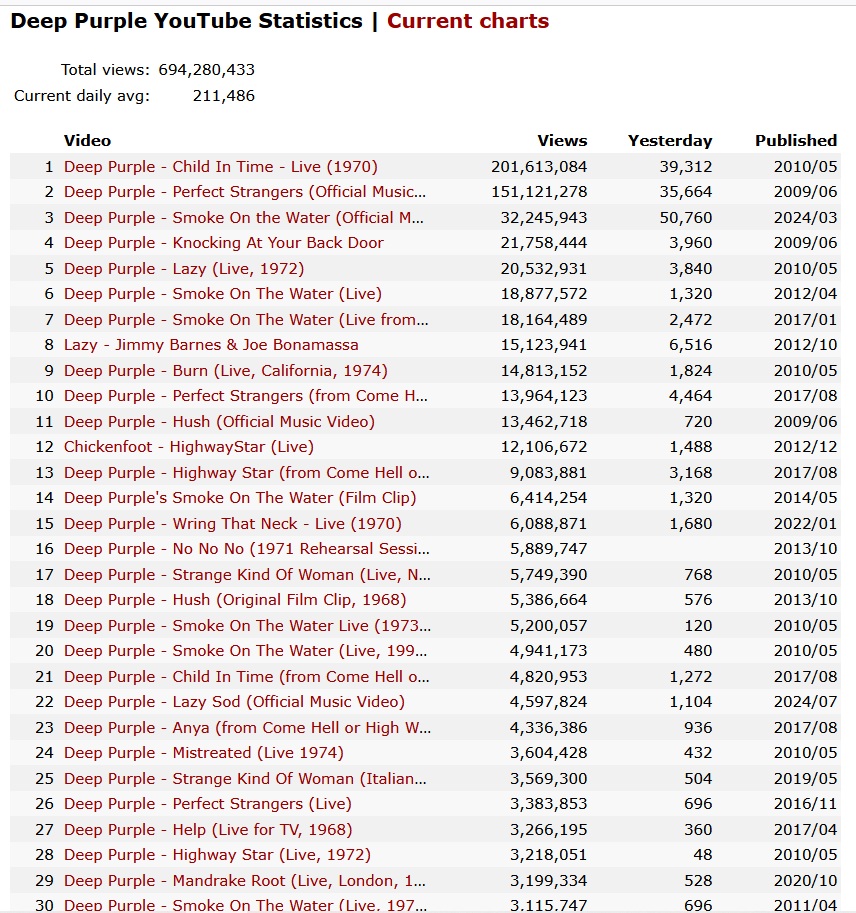Open the Perfect Strangers (Official Music… video link

click(x=245, y=192)
